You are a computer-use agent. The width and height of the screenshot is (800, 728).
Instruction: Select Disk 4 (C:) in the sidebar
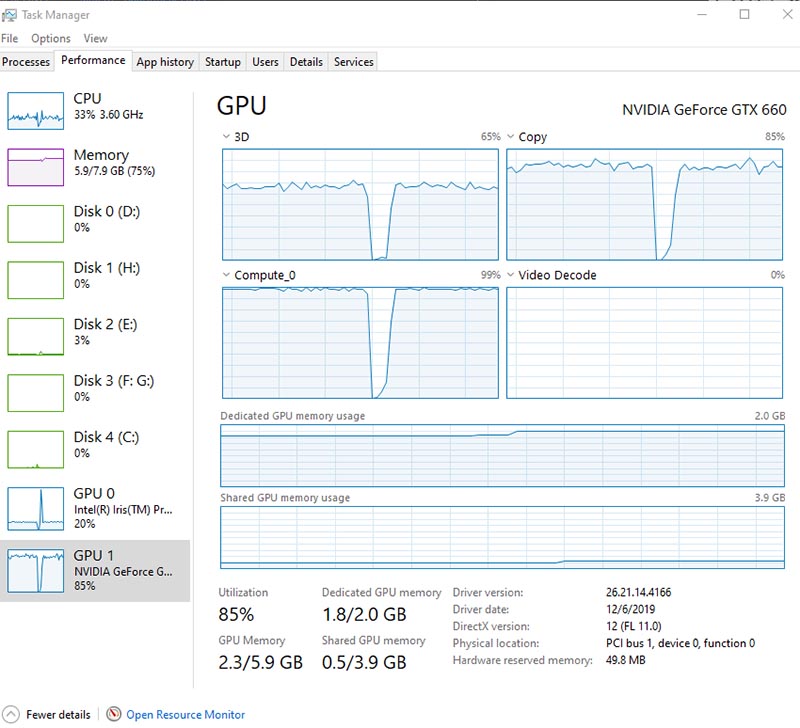click(95, 449)
